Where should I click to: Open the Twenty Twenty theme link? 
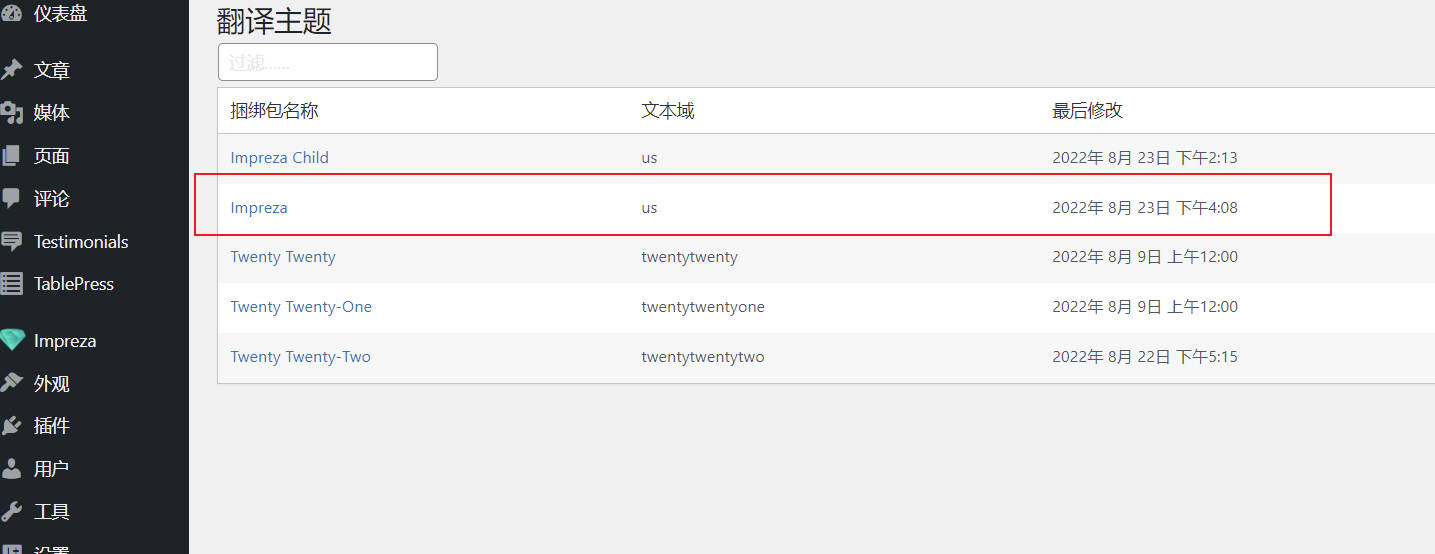(283, 257)
